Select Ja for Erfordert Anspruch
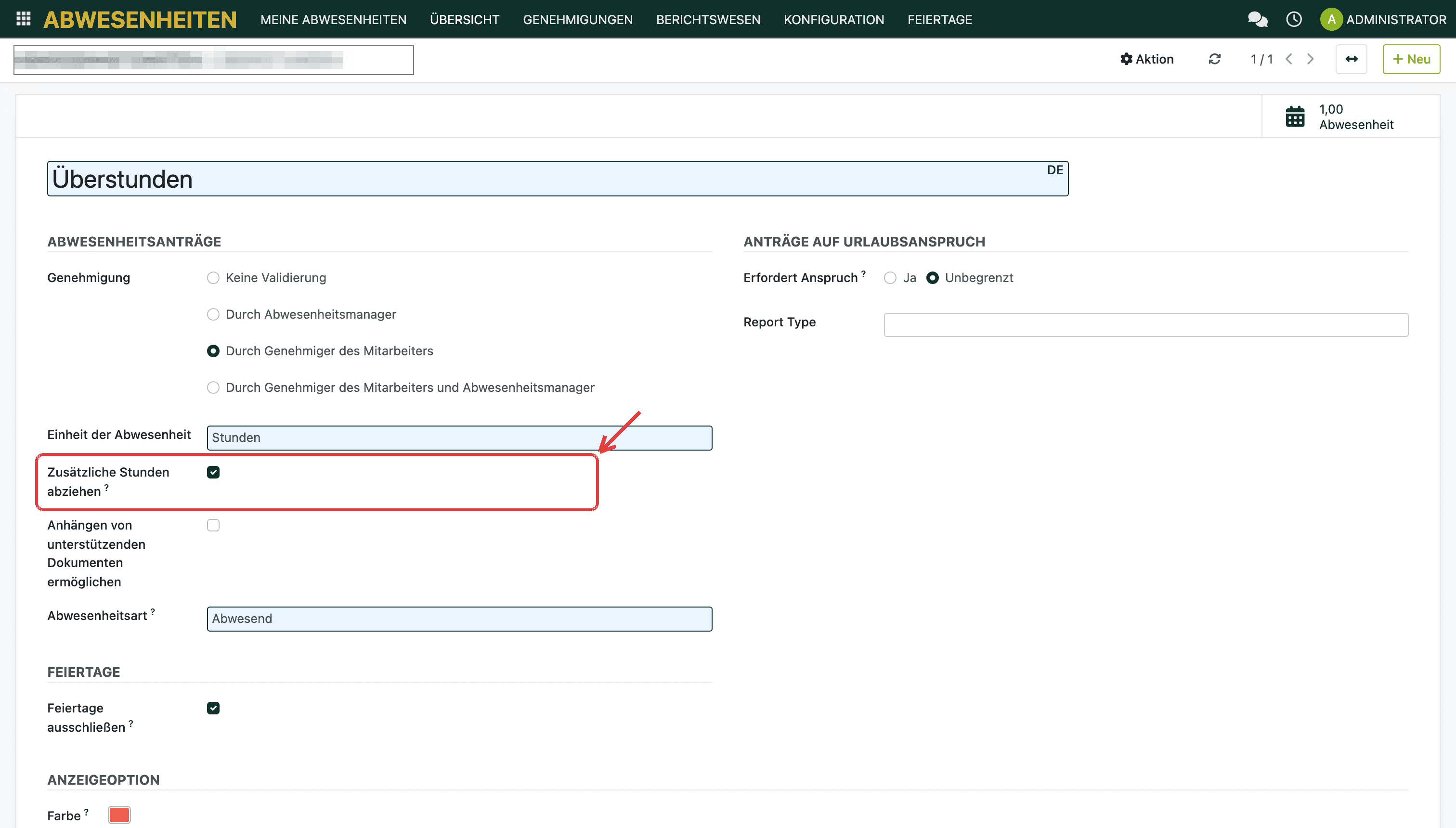Viewport: 1456px width, 828px height. (890, 277)
